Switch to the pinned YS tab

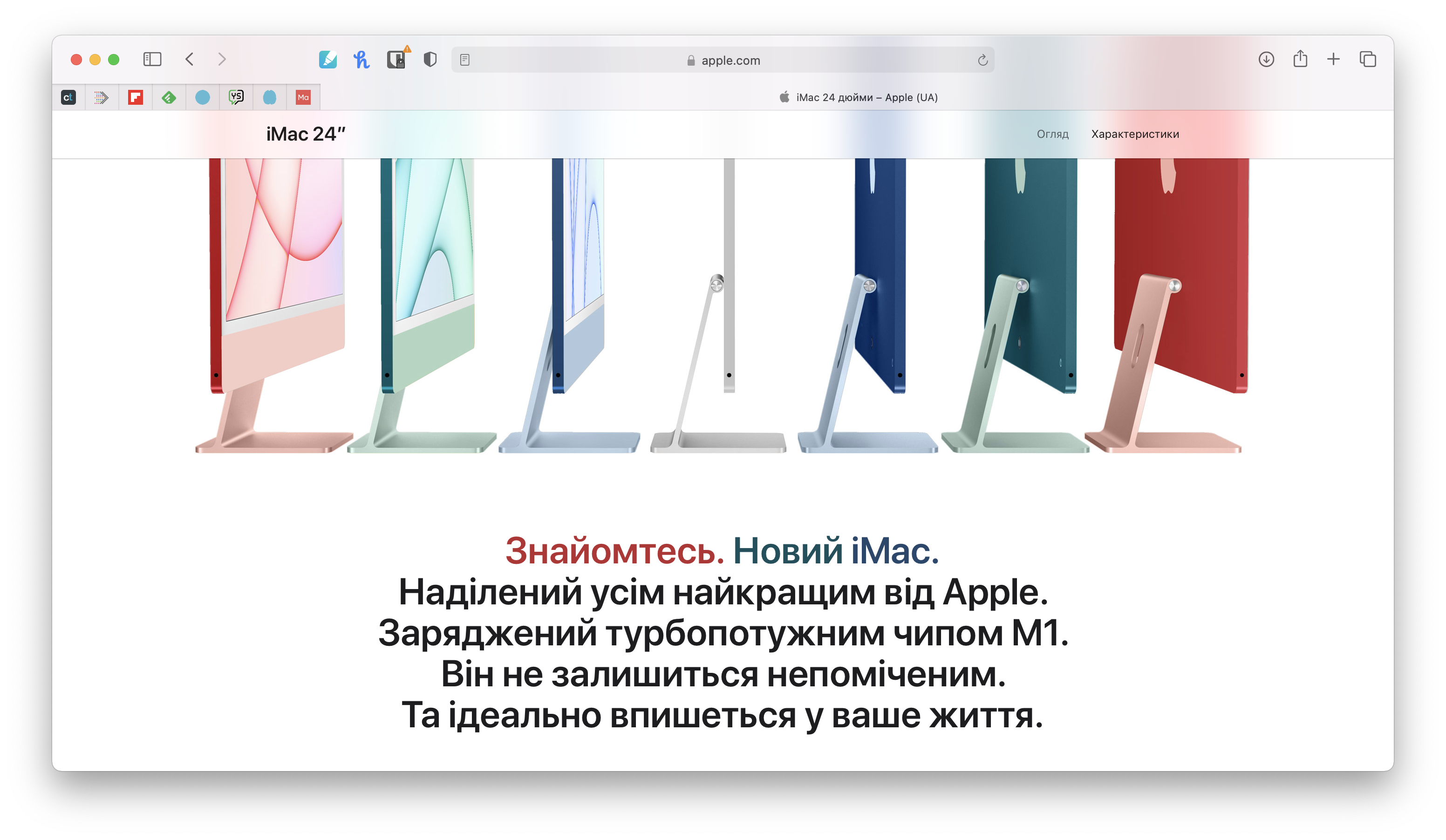(236, 97)
